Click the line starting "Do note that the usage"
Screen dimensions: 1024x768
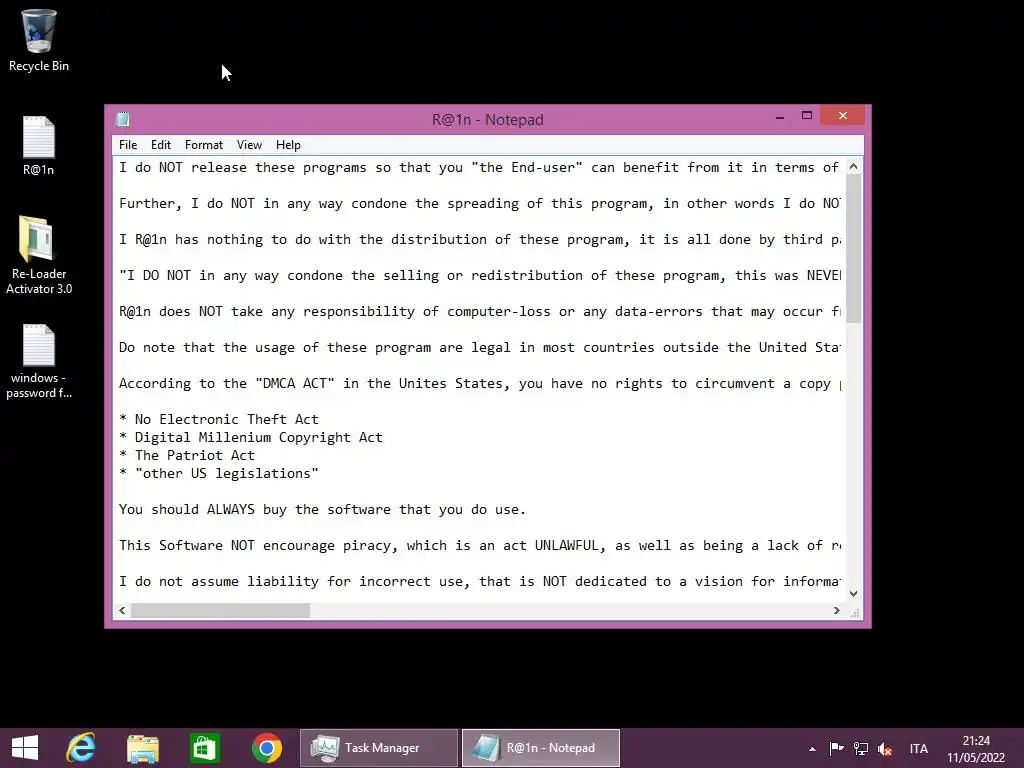point(480,347)
